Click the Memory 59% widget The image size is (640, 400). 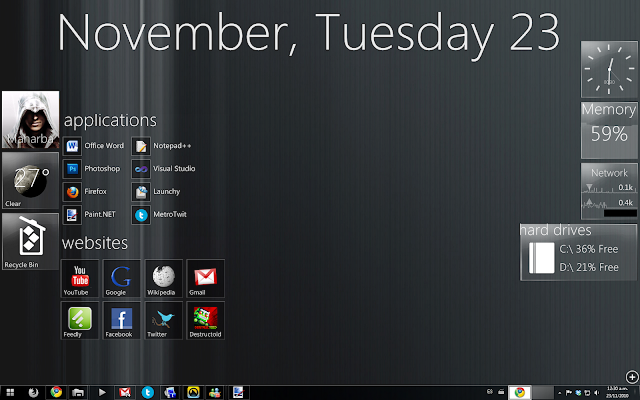click(x=609, y=130)
